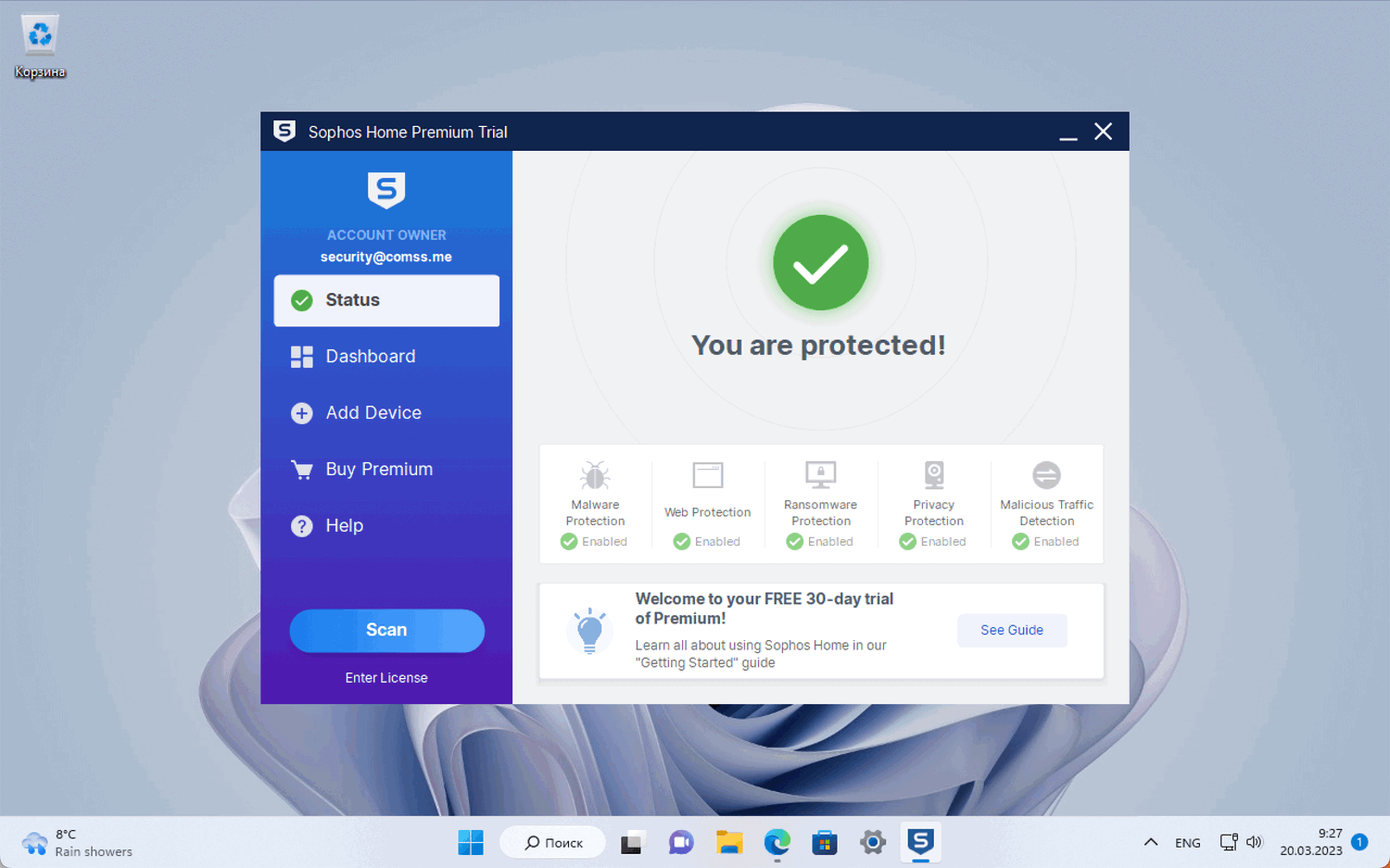Open the notification count badge
Screen dimensions: 1390x868
pos(1359,842)
